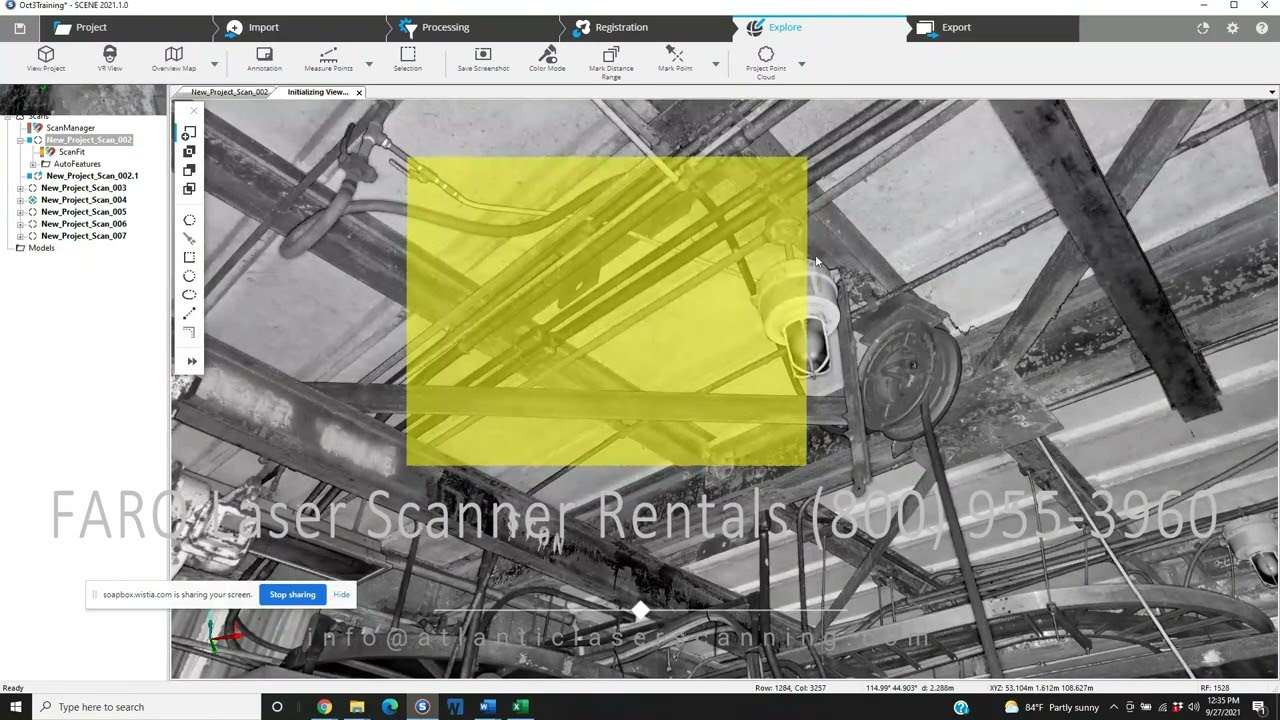1280x720 pixels.
Task: Select new selection mode icon
Action: pyautogui.click(x=189, y=133)
